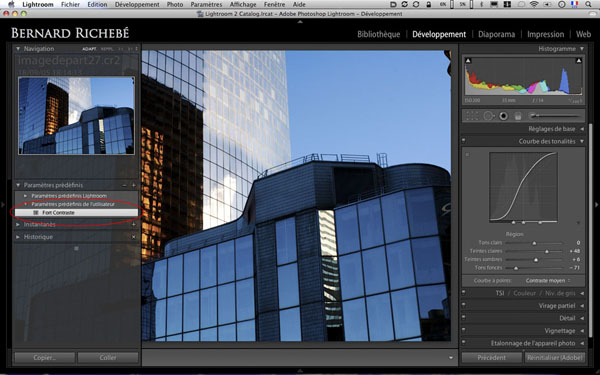Screen dimensions: 600x375
Task: Expand the Vignettage panel arrow
Action: click(582, 331)
